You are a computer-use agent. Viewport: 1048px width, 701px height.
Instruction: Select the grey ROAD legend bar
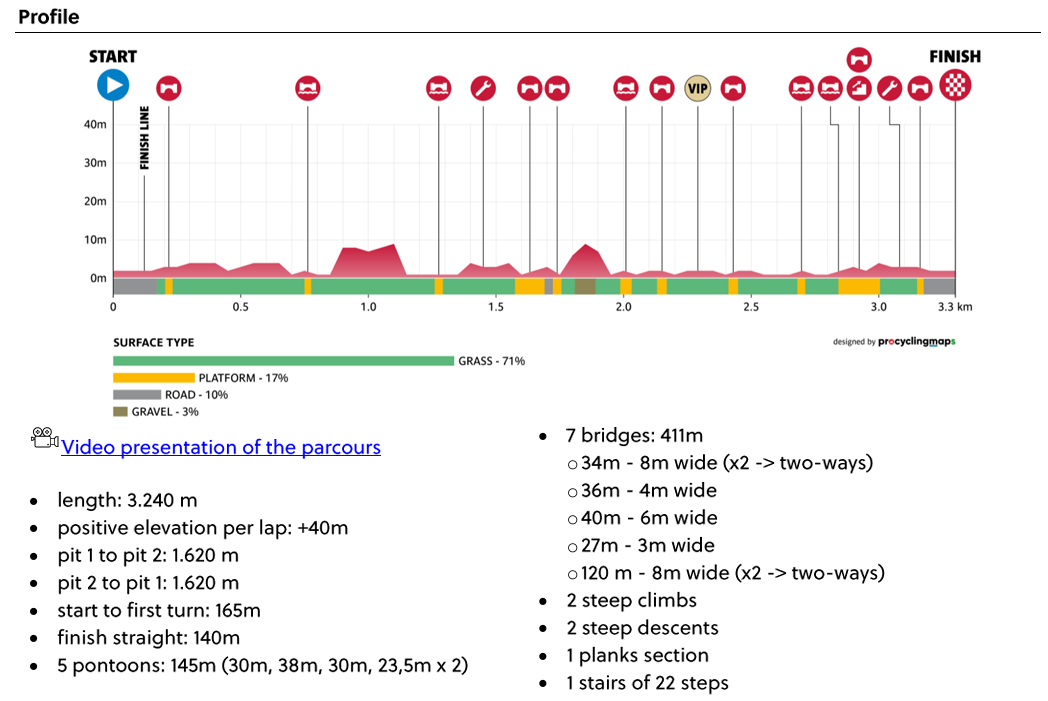(137, 395)
